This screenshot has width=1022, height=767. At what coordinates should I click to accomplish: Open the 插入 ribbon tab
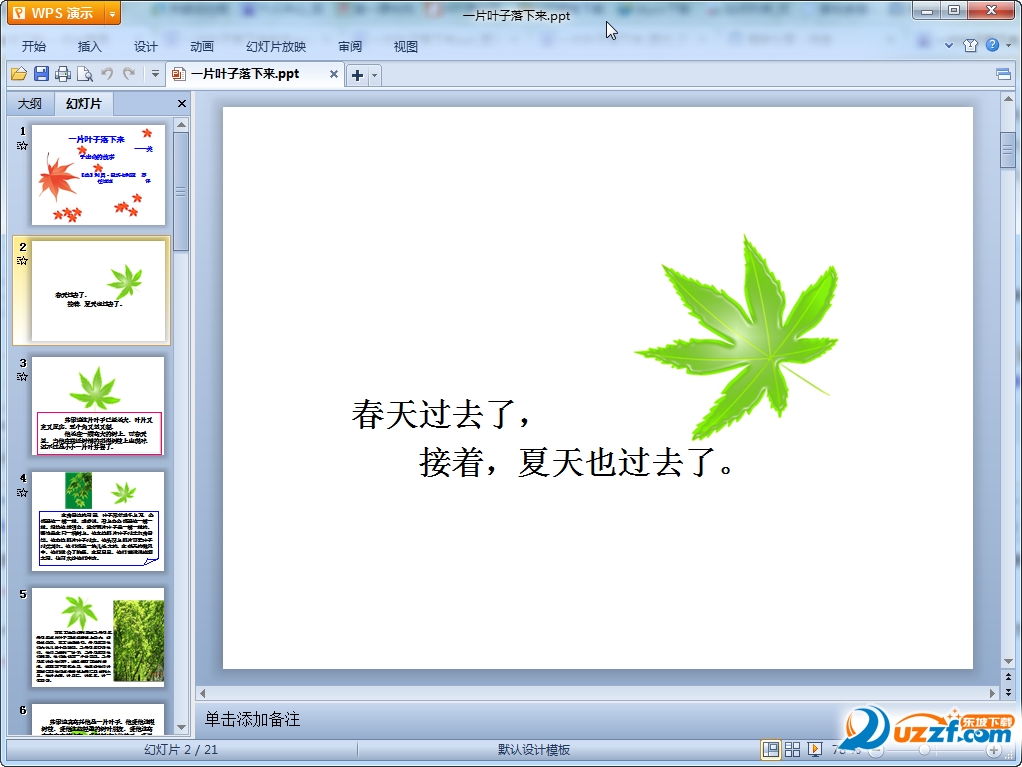[x=89, y=46]
